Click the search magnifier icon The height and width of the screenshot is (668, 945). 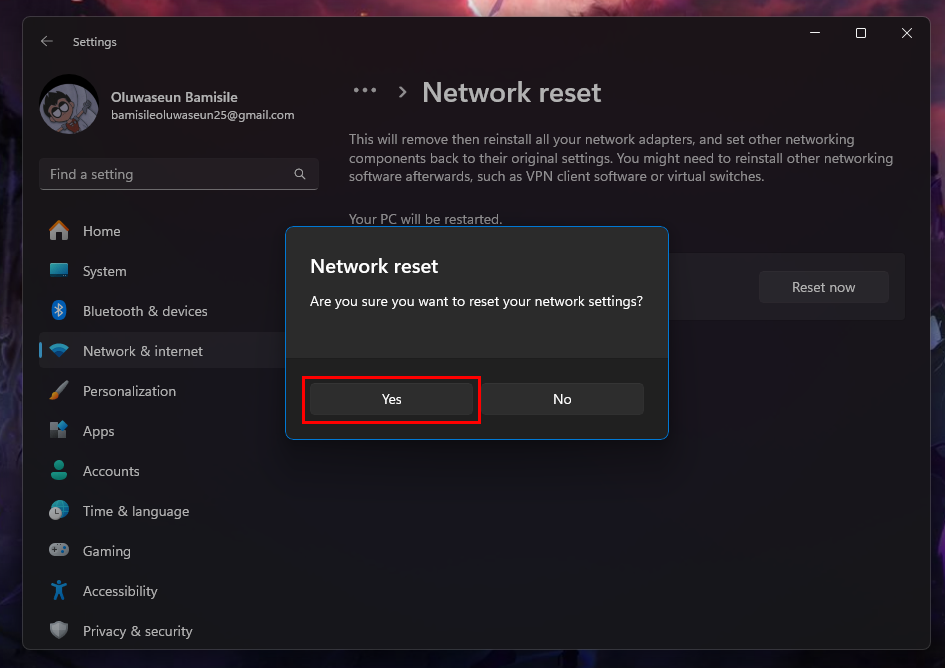click(299, 174)
